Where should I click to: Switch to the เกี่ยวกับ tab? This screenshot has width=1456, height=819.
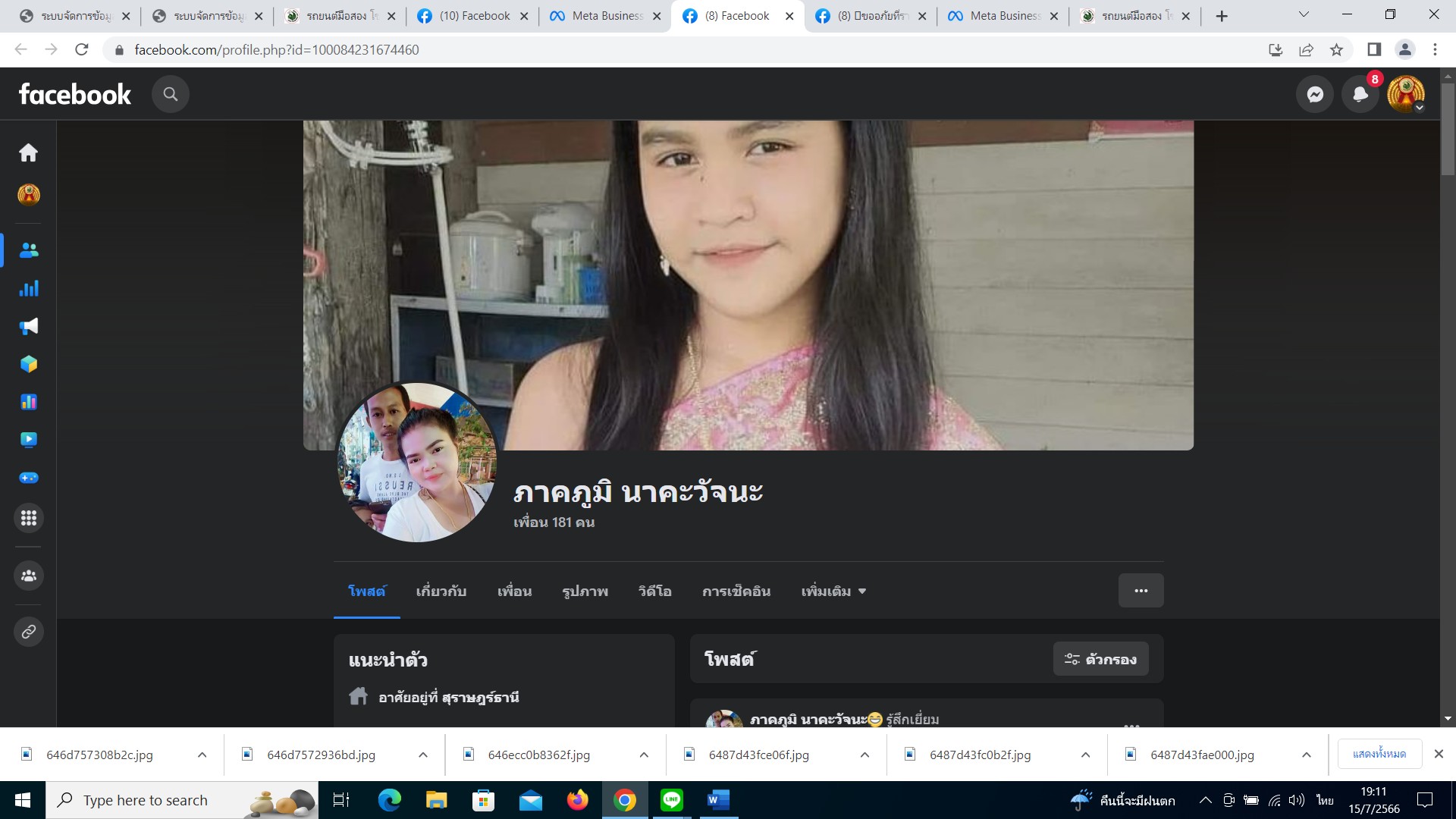441,591
